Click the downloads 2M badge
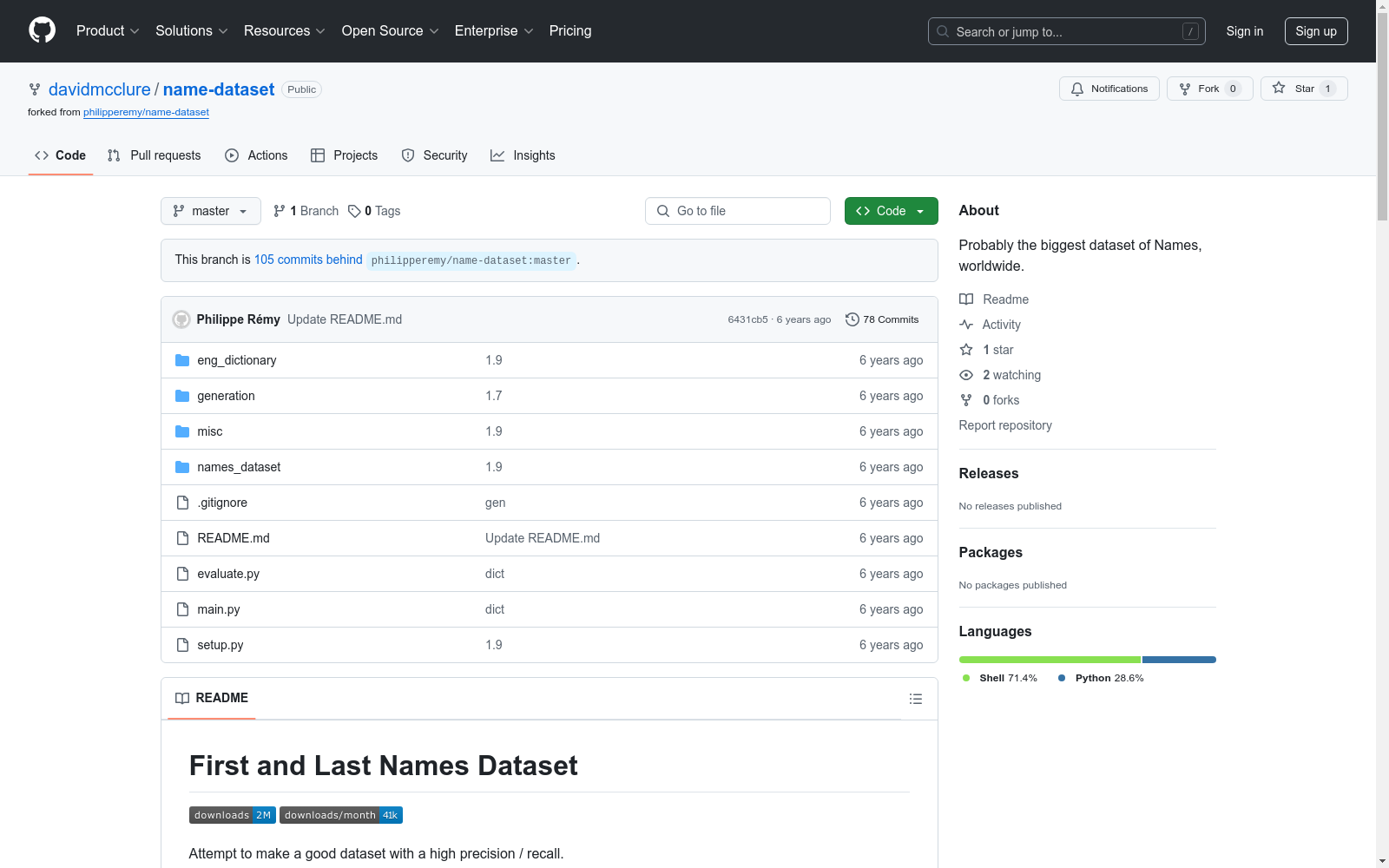Screen dimensions: 1389x868 pyautogui.click(x=233, y=815)
